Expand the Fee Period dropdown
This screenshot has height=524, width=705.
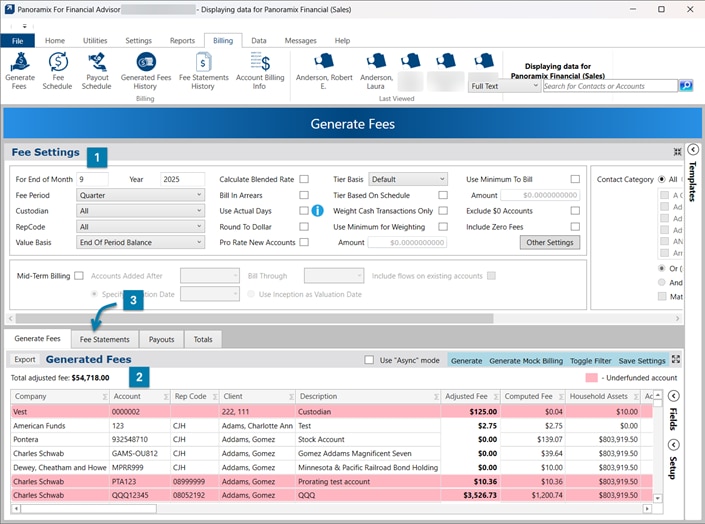[x=140, y=195]
